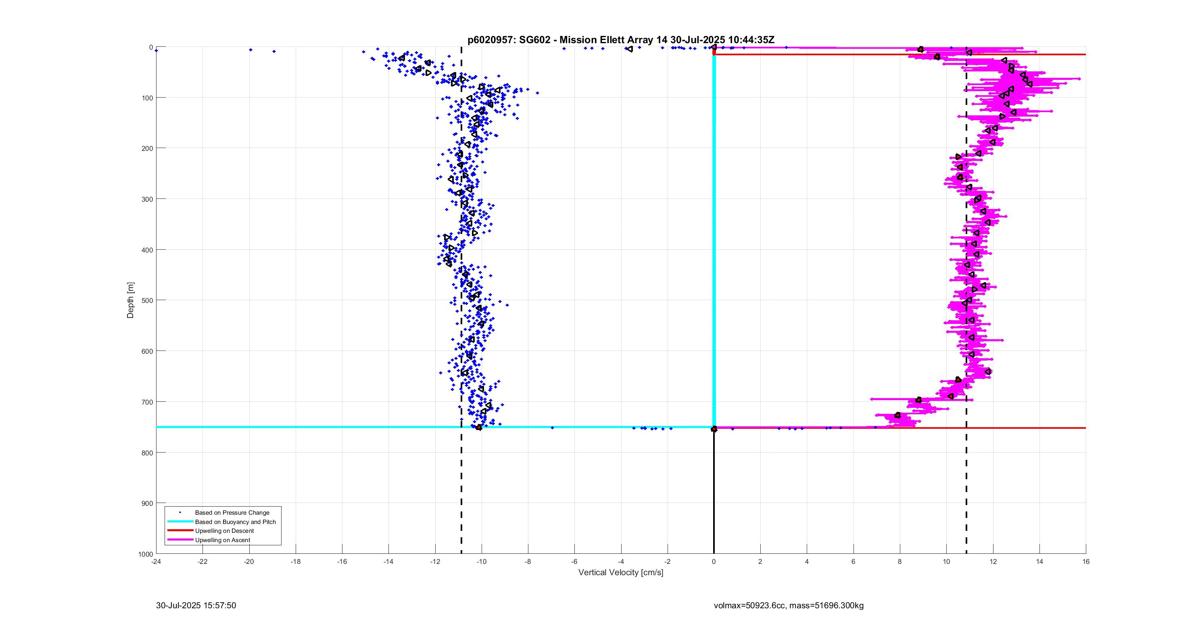Click the 'volmax=50923.6cc, mass=51696.300kg' footer text

point(787,606)
